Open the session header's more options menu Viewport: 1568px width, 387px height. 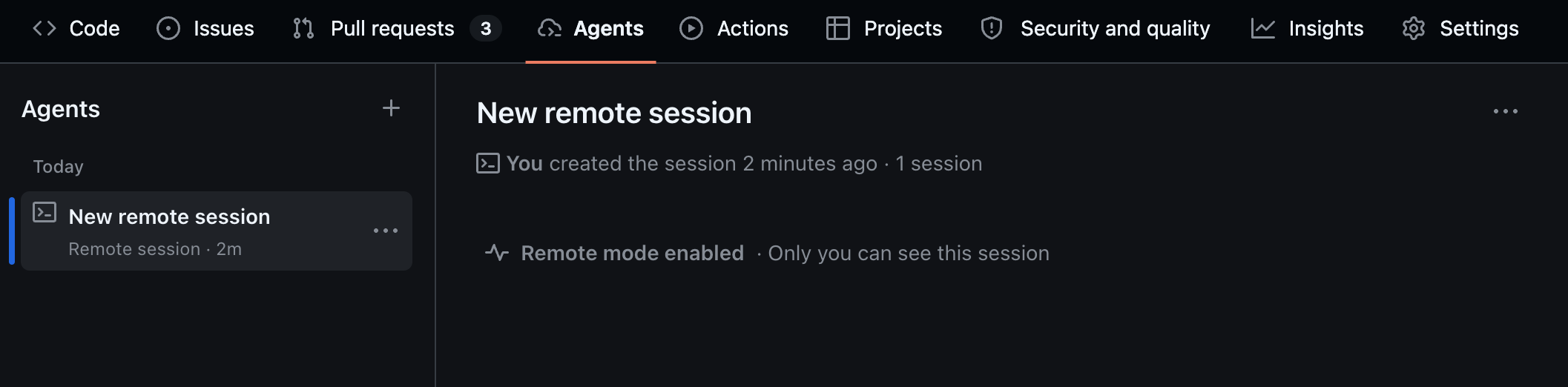(1505, 111)
